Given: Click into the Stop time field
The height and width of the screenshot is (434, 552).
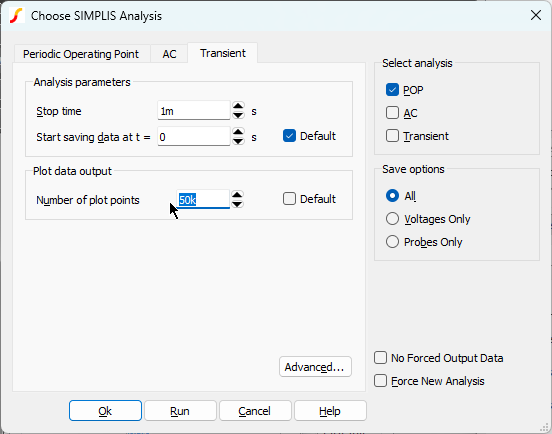Looking at the screenshot, I should click(194, 111).
